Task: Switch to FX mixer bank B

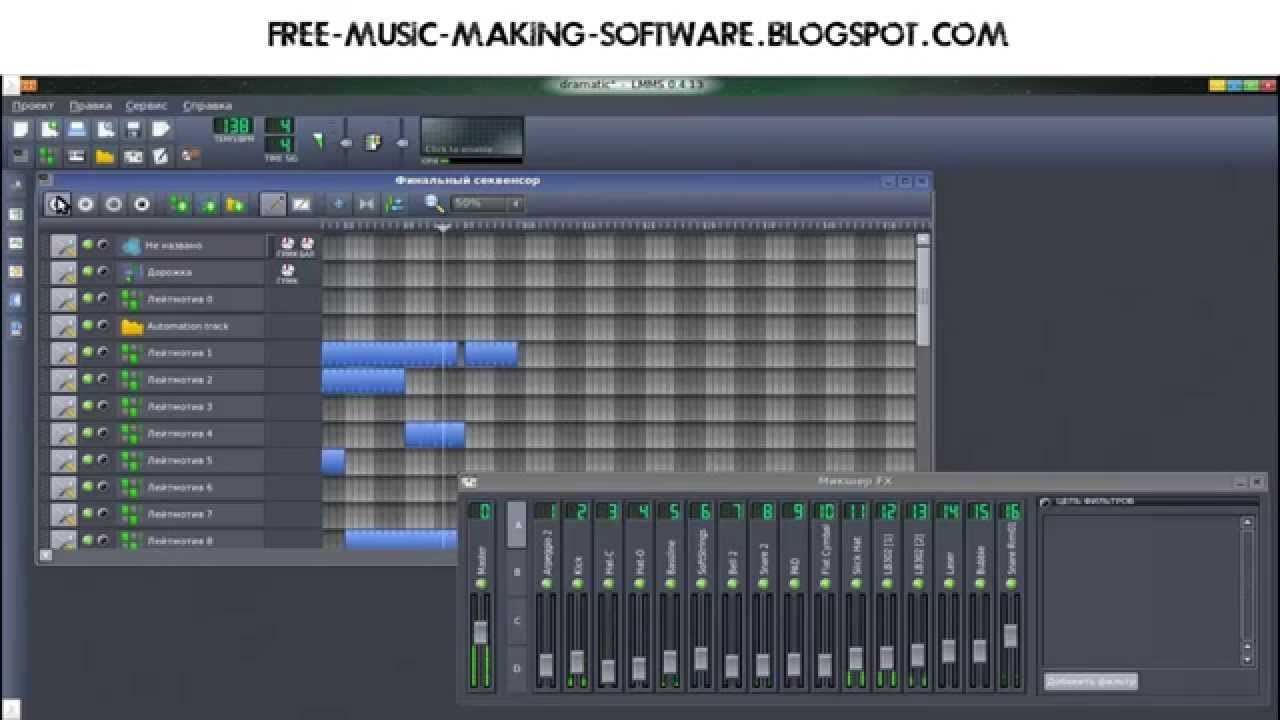Action: tap(517, 572)
